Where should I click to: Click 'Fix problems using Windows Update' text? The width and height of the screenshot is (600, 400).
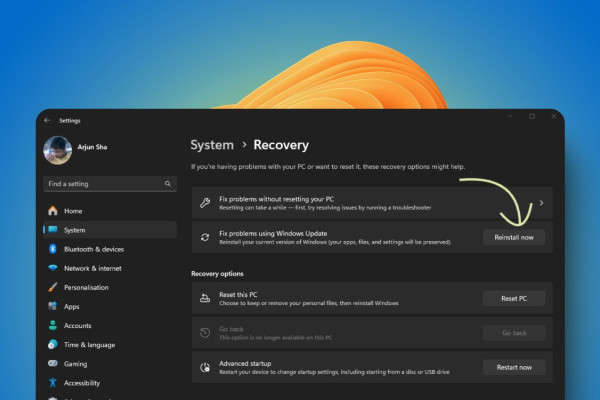[273, 233]
